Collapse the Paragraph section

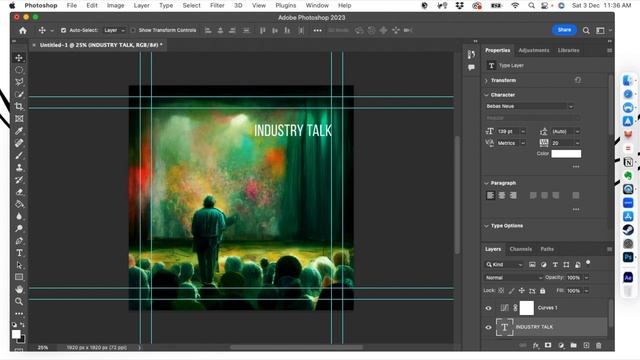coord(487,183)
